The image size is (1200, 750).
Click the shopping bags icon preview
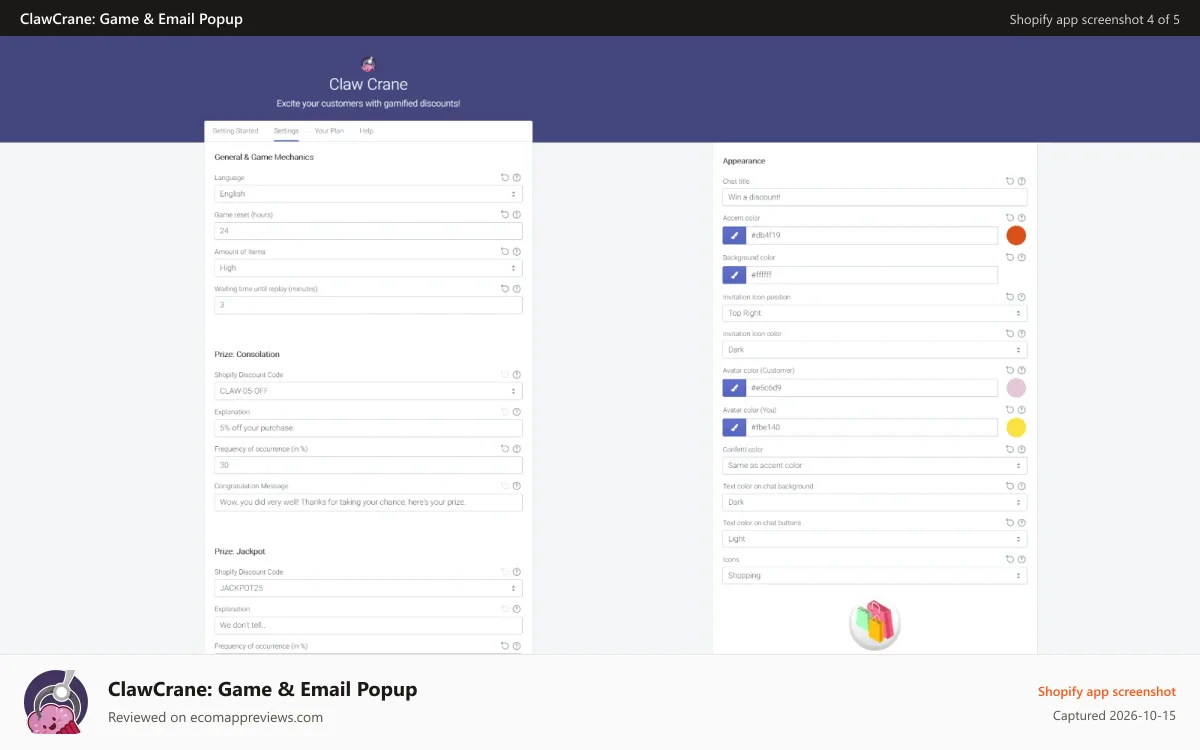pos(875,623)
